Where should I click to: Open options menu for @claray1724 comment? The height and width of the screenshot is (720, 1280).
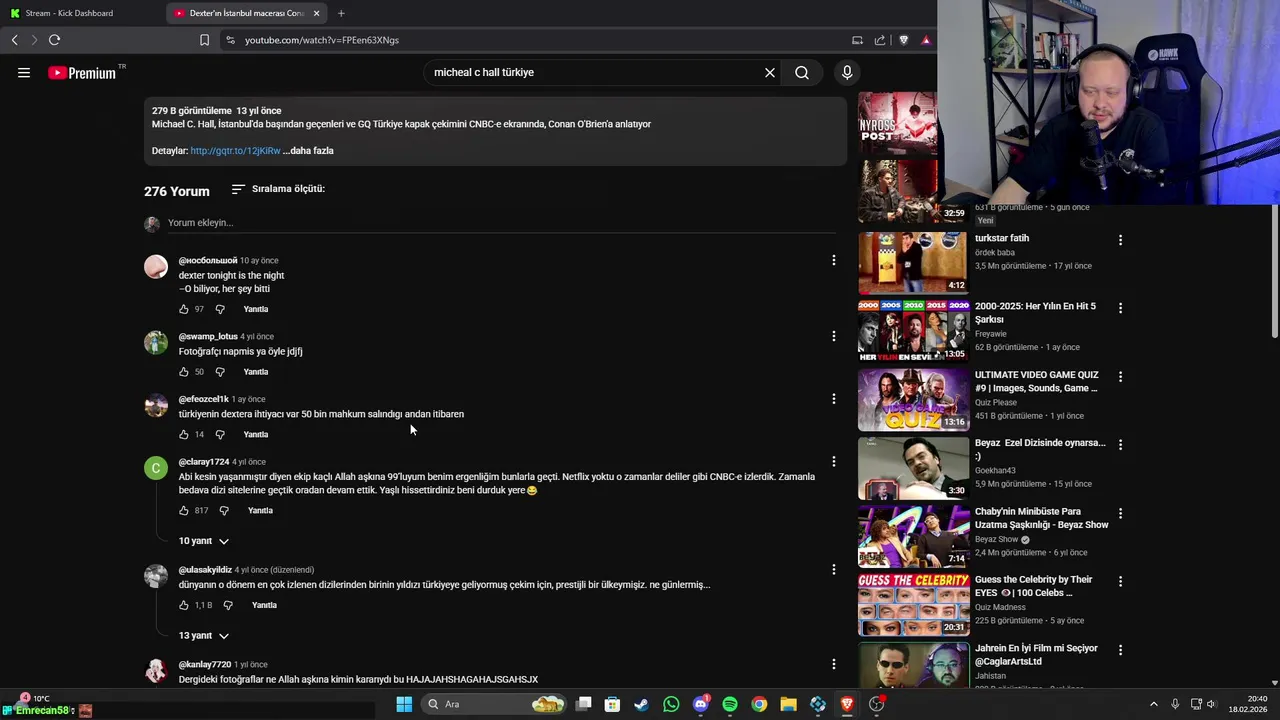[x=833, y=462]
